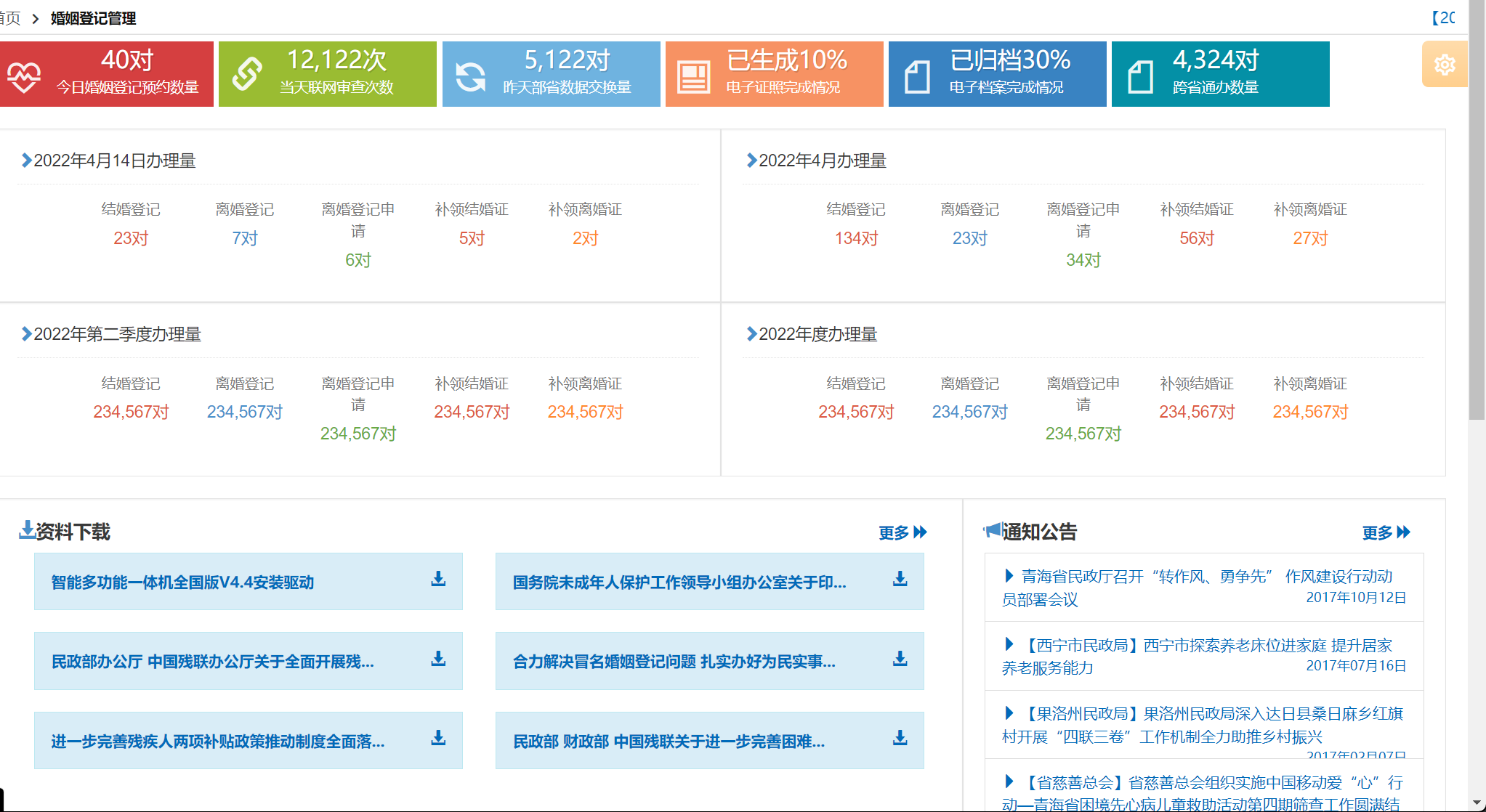Open notice 【省慈善总会】省慈善总会组织实施中国移动爱心行动
1486x812 pixels.
pos(1204,786)
